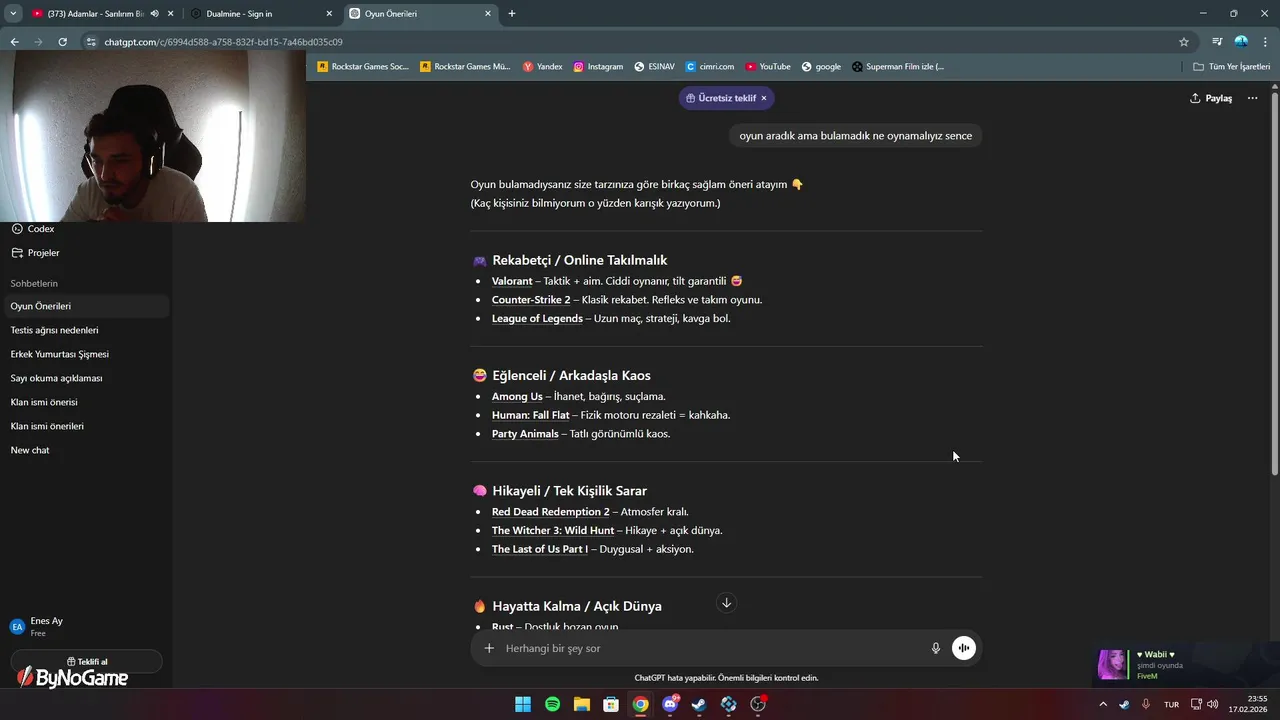Viewport: 1280px width, 720px height.
Task: Open the three-dot conversation options menu
Action: pyautogui.click(x=1252, y=98)
